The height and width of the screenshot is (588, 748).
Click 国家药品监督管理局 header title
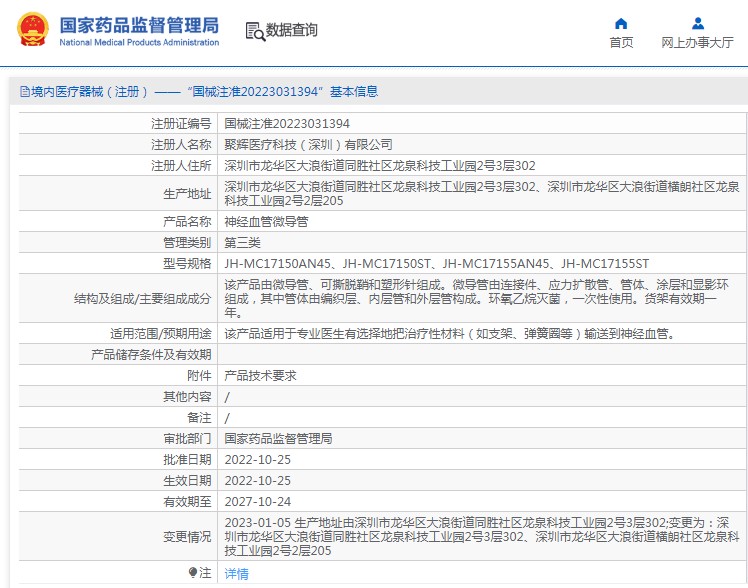pyautogui.click(x=139, y=25)
